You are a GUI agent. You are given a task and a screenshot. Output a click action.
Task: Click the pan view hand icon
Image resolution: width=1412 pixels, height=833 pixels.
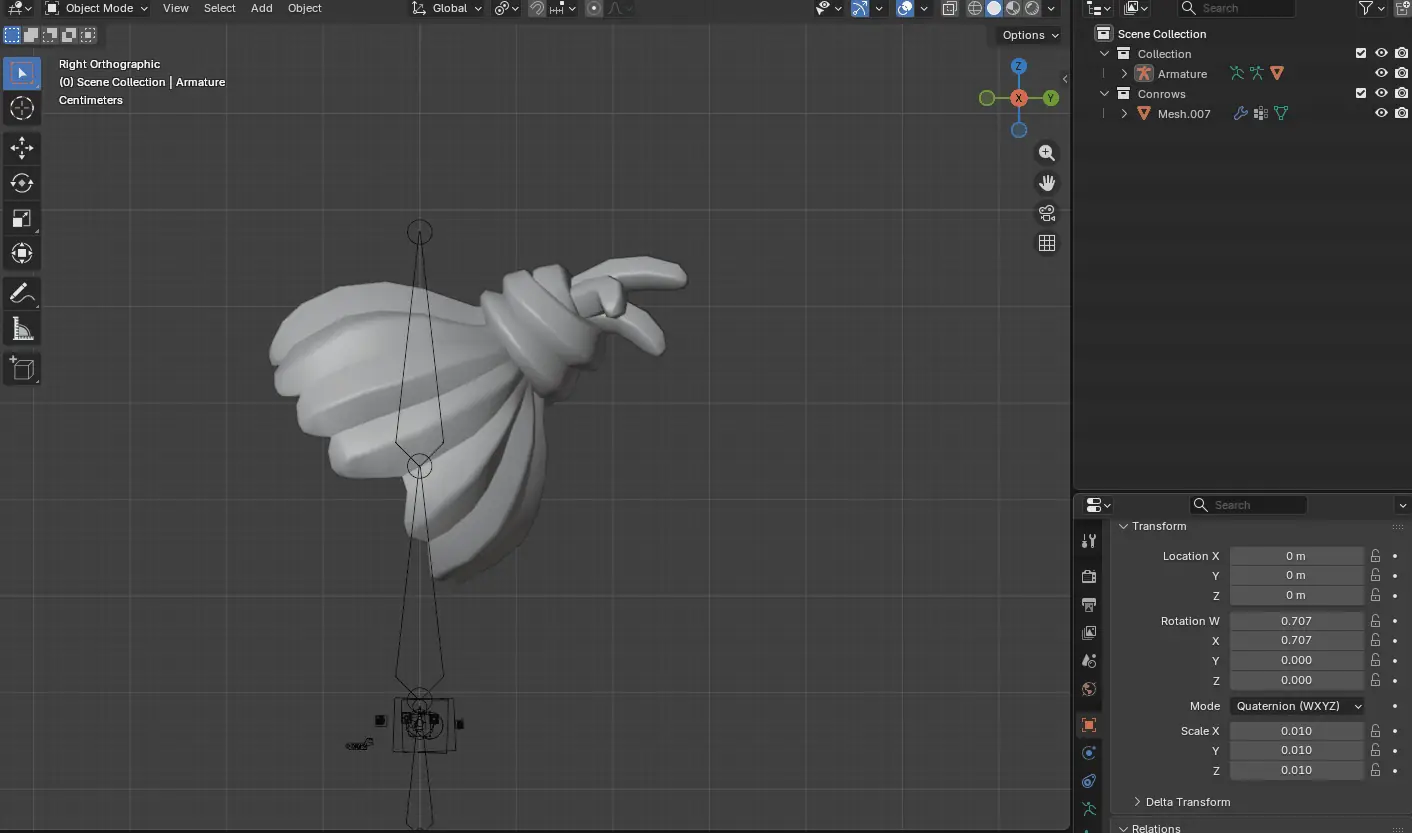tap(1047, 183)
